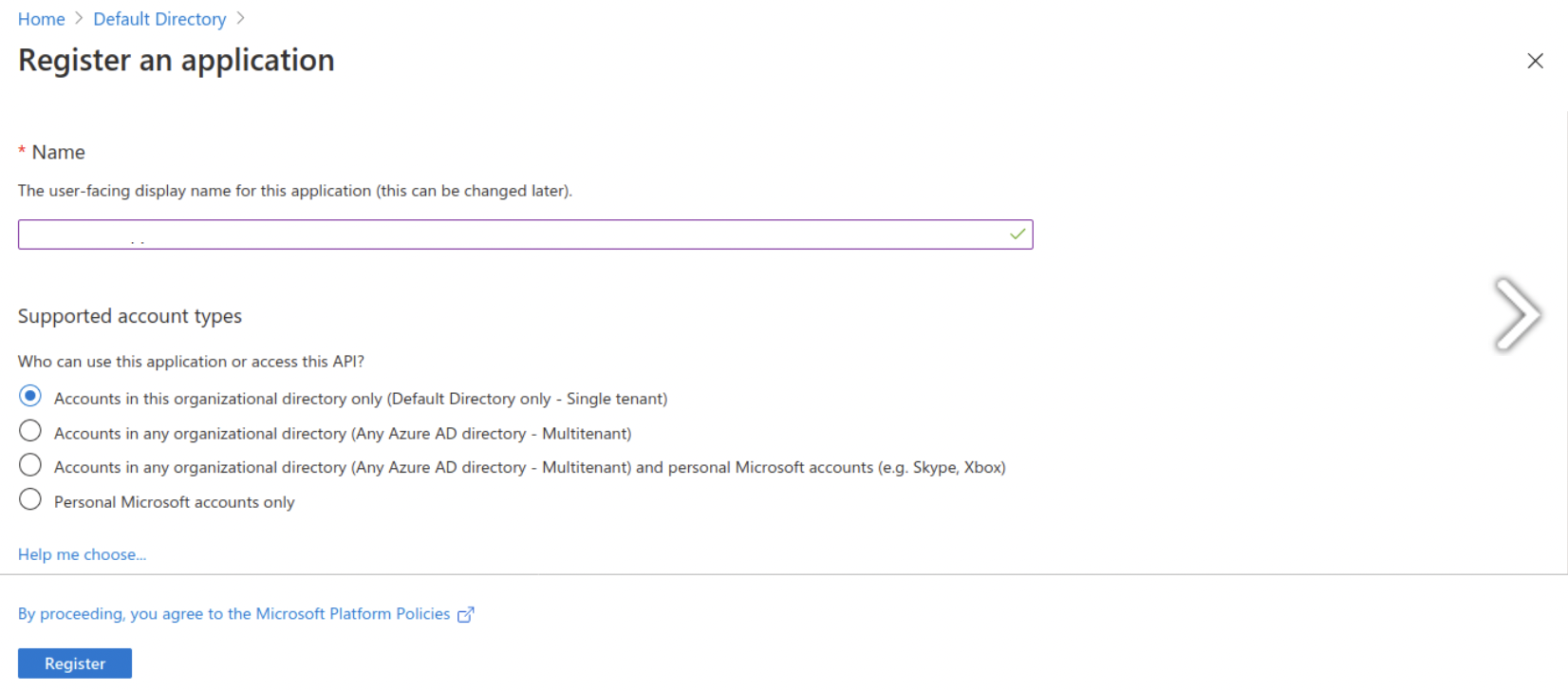1568x691 pixels.
Task: Select Single tenant account type radio
Action: click(x=30, y=396)
